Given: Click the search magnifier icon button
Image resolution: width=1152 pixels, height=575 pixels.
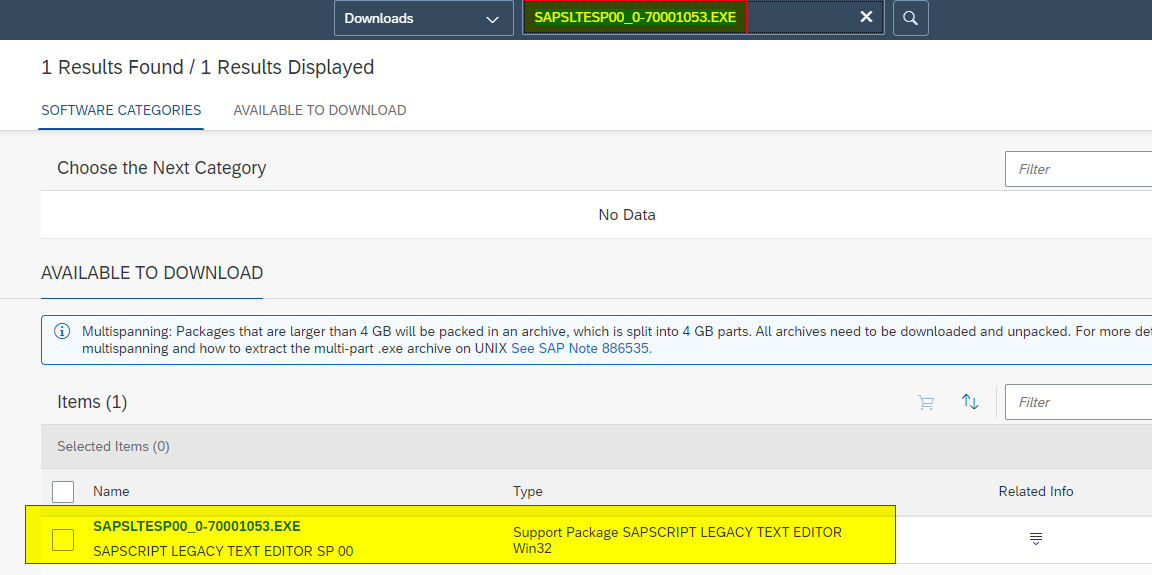Looking at the screenshot, I should click(x=910, y=18).
